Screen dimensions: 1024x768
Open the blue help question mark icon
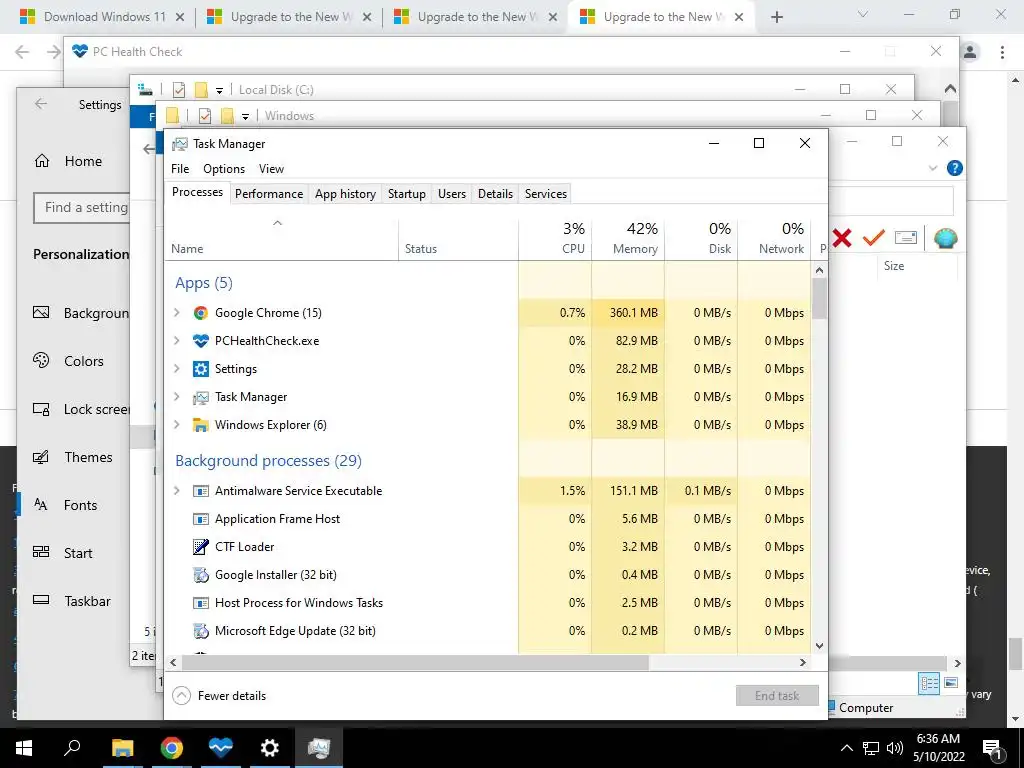954,168
